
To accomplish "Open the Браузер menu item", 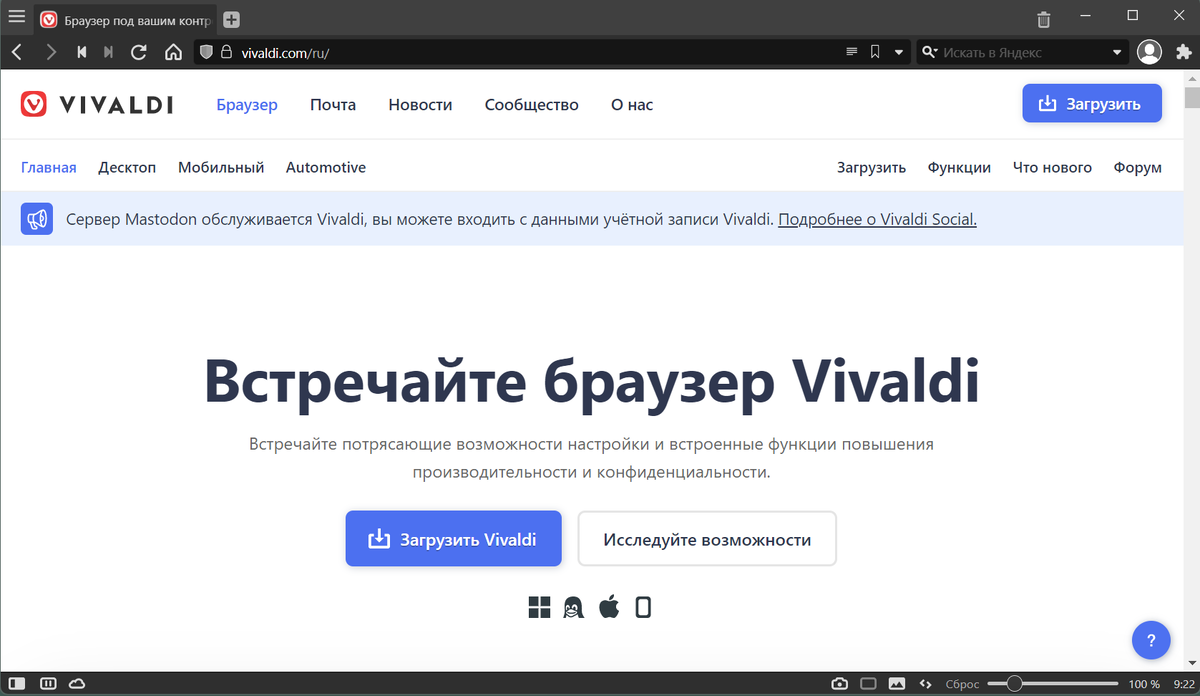I will click(247, 104).
